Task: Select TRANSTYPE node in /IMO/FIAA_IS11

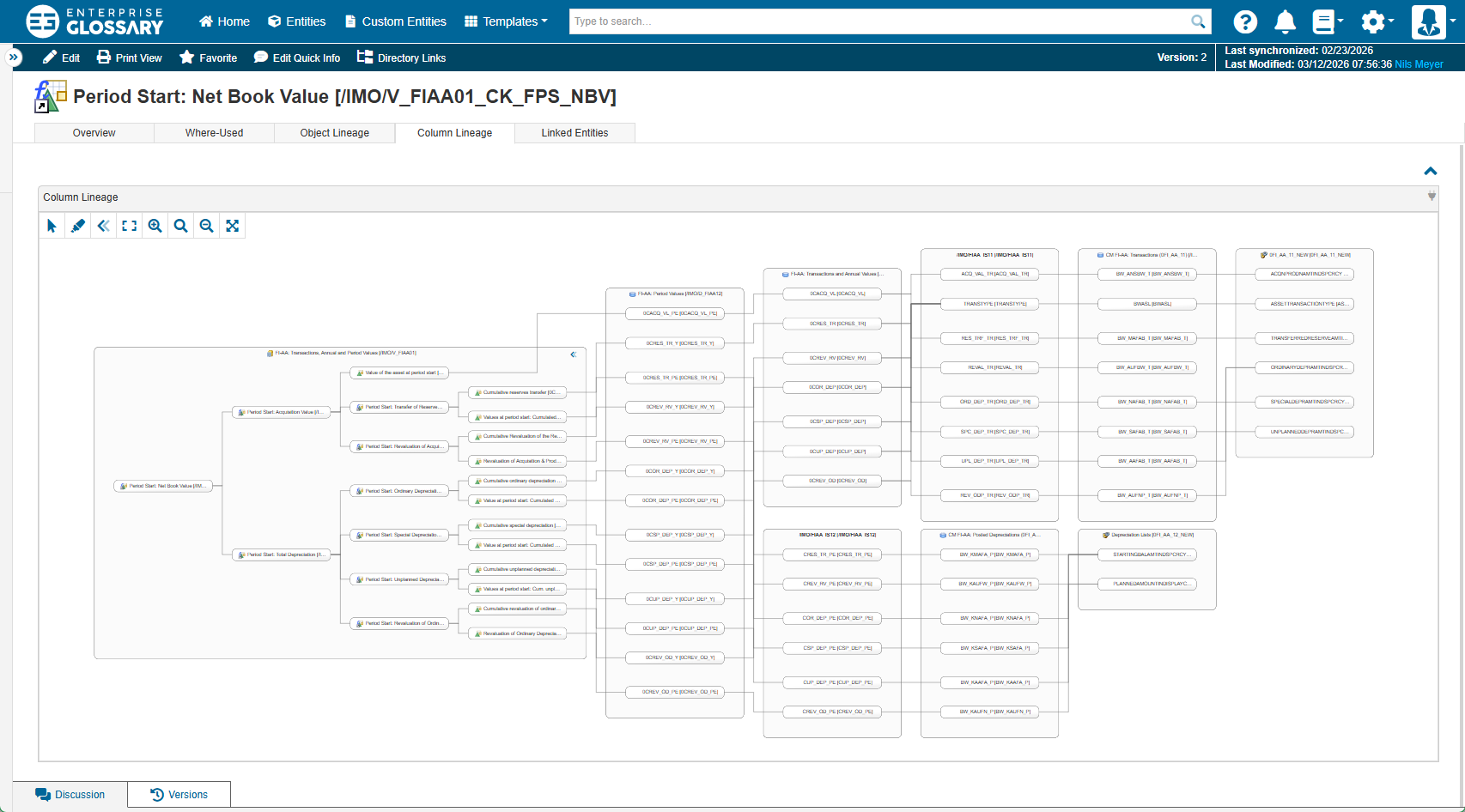Action: (x=989, y=304)
